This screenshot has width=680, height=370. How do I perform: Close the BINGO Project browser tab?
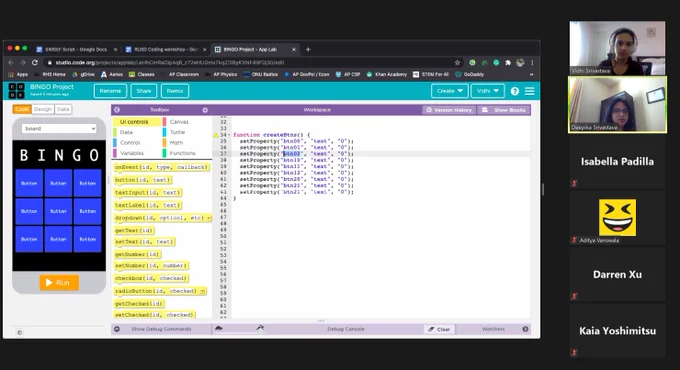(x=294, y=49)
